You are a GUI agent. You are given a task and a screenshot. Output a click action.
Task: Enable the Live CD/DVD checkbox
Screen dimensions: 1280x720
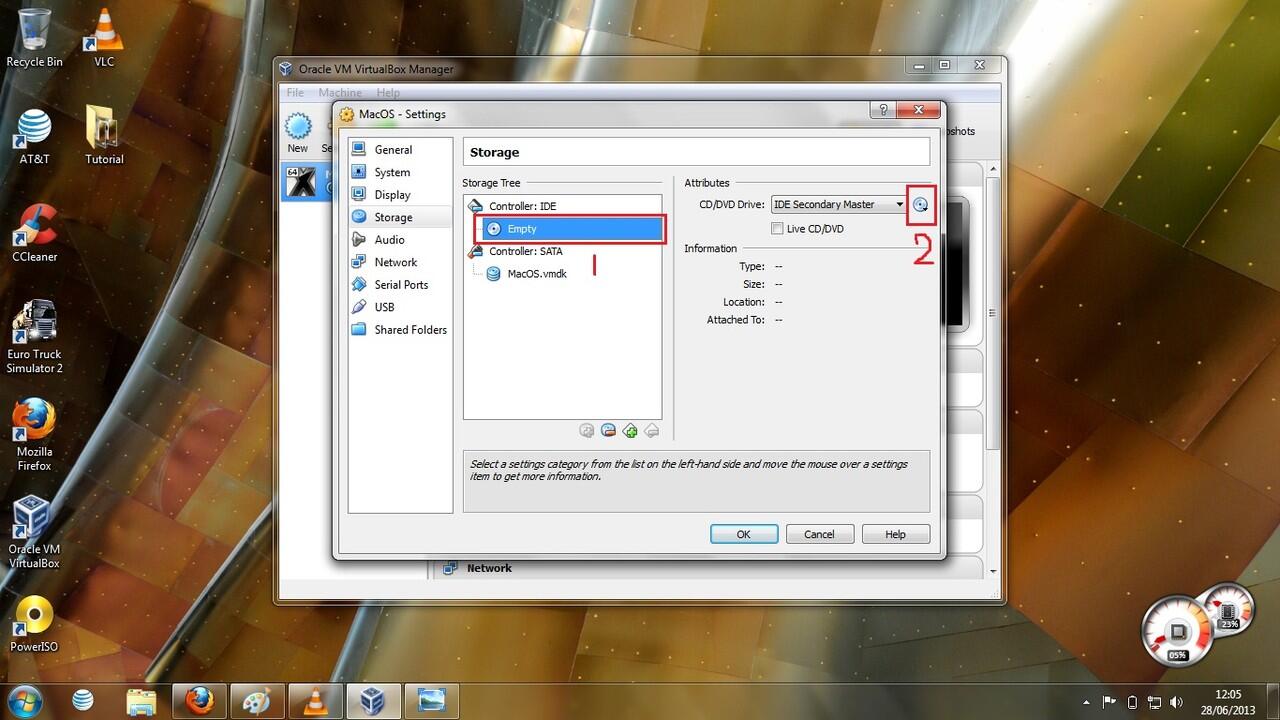(x=777, y=229)
